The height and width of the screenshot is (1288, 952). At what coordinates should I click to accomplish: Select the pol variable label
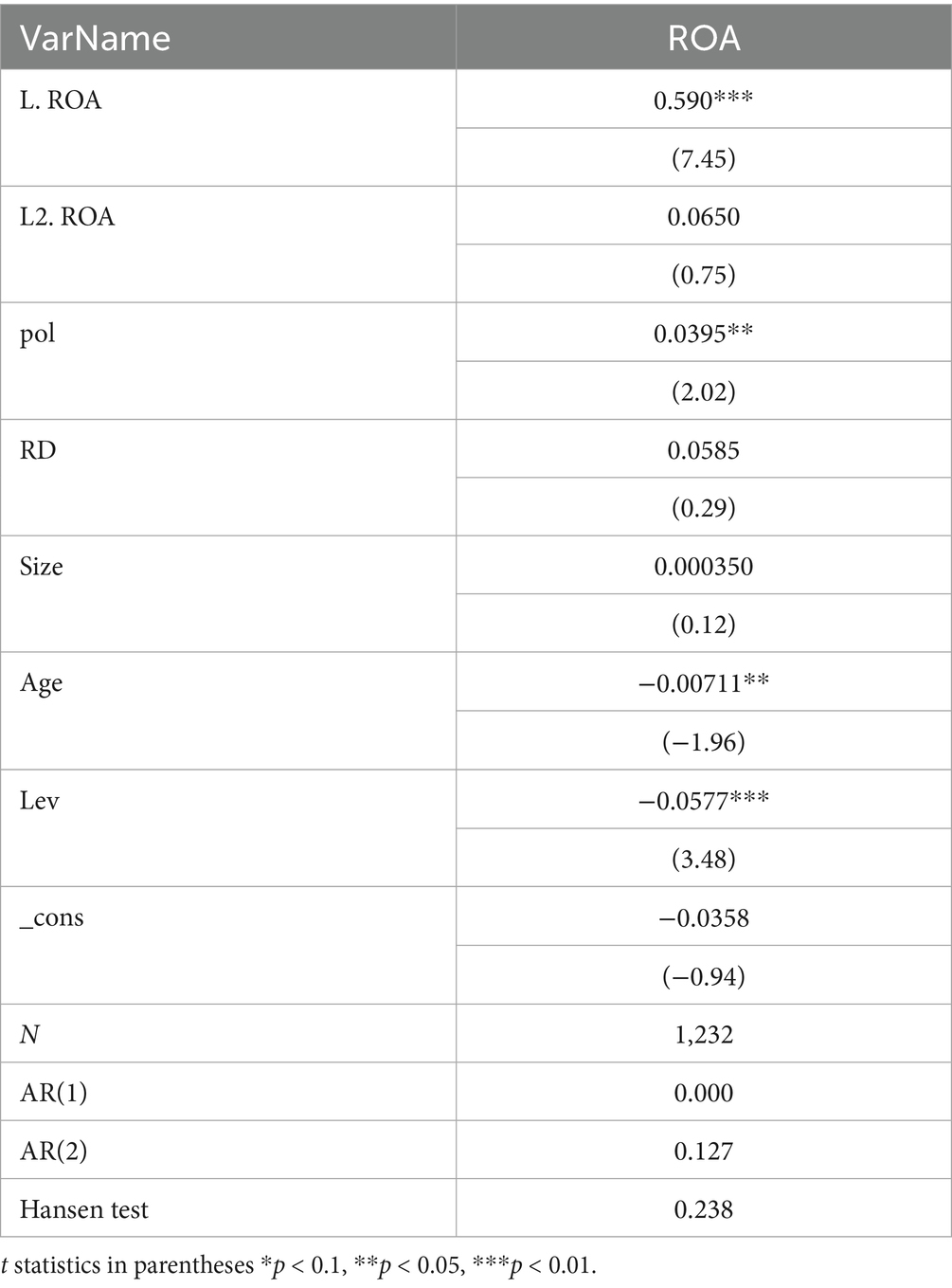[x=38, y=334]
